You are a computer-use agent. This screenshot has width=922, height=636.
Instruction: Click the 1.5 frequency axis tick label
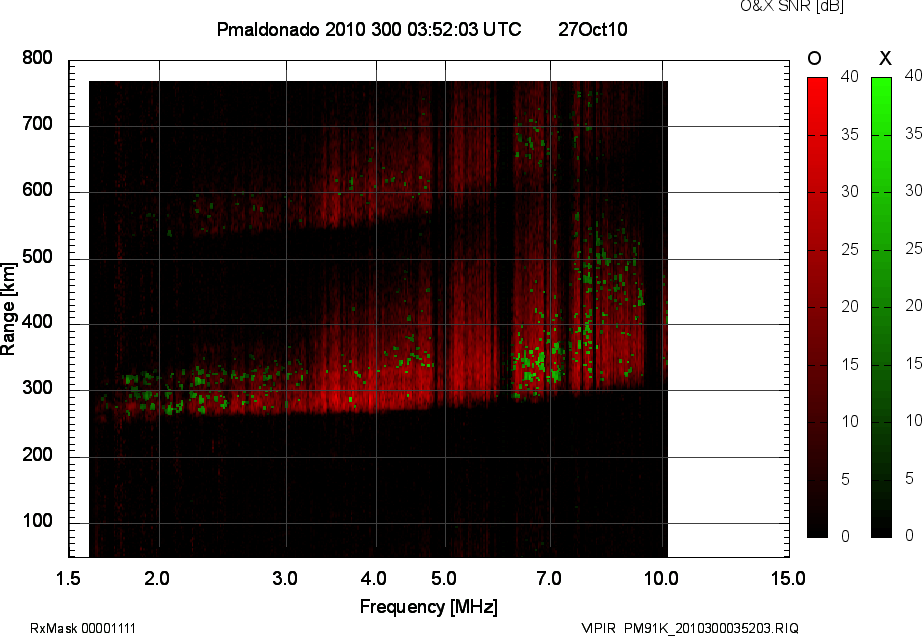68,579
